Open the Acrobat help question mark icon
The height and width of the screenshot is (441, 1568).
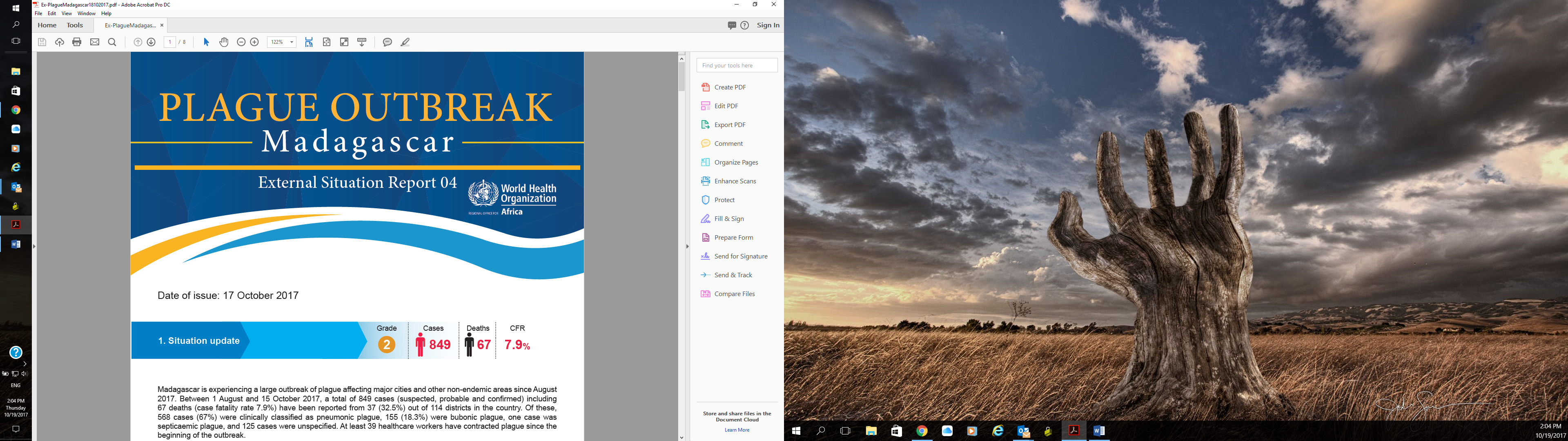click(744, 25)
